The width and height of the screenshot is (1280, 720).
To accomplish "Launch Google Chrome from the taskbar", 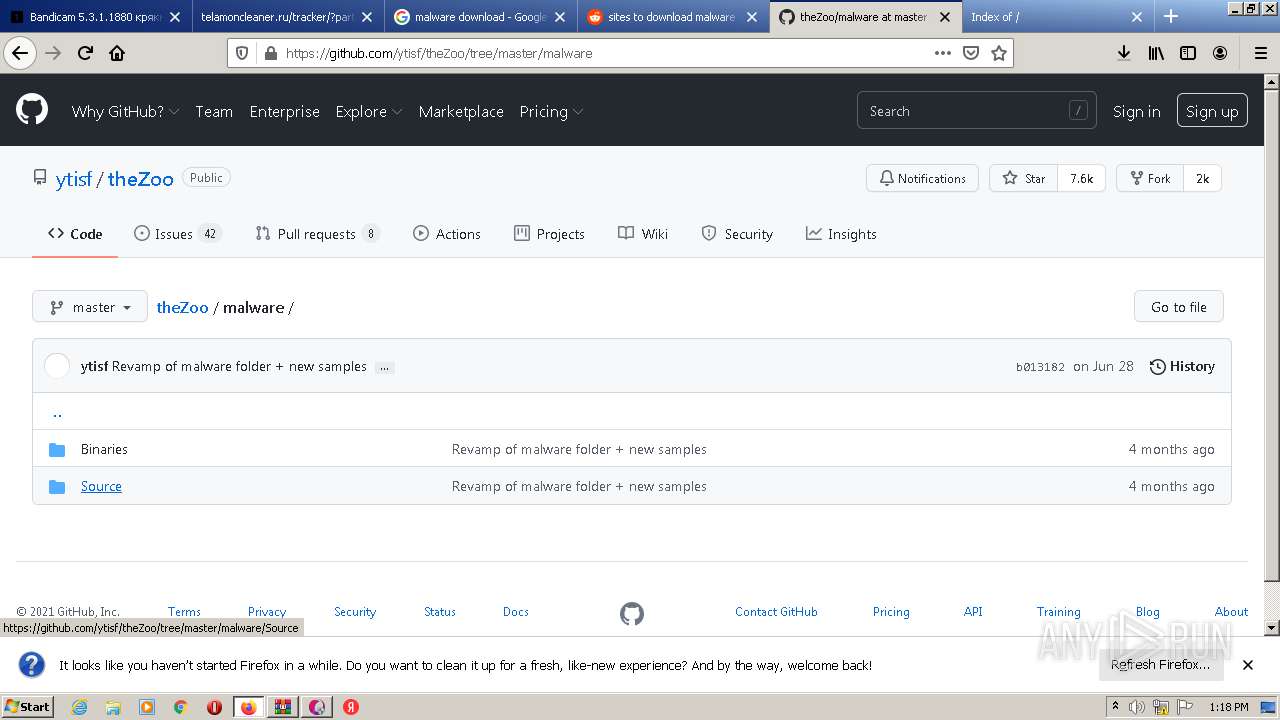I will (180, 706).
